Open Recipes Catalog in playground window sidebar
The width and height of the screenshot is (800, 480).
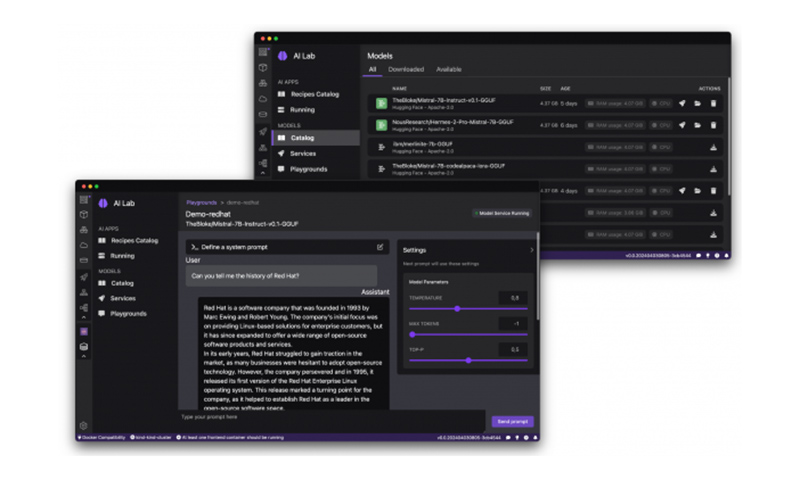coord(135,241)
